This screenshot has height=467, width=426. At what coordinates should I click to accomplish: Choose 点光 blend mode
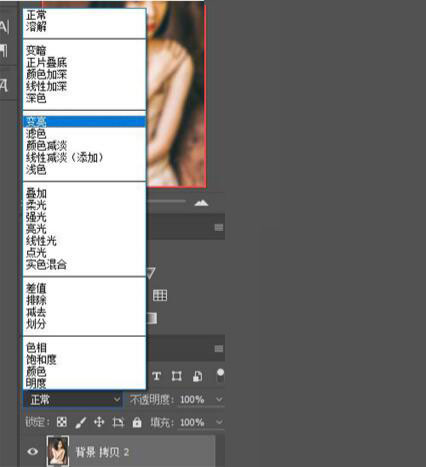pyautogui.click(x=84, y=253)
